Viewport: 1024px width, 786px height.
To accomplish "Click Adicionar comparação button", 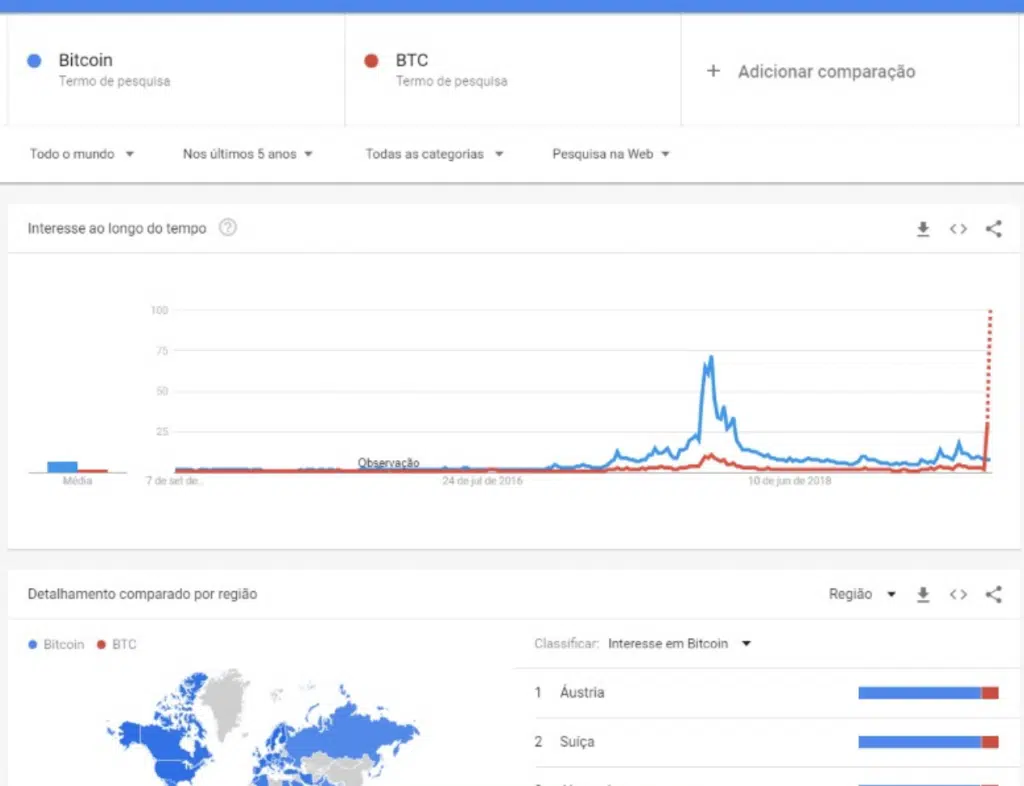I will pos(826,71).
